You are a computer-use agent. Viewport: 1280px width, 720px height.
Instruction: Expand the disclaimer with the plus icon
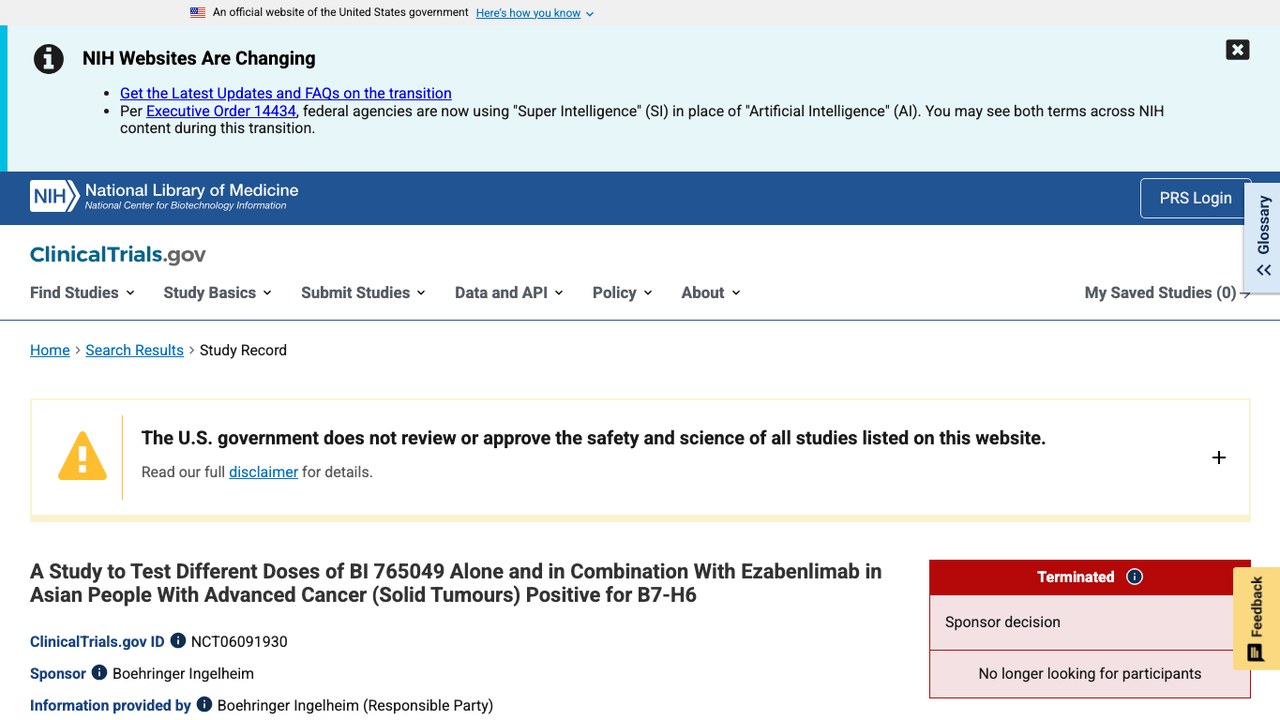pyautogui.click(x=1219, y=458)
